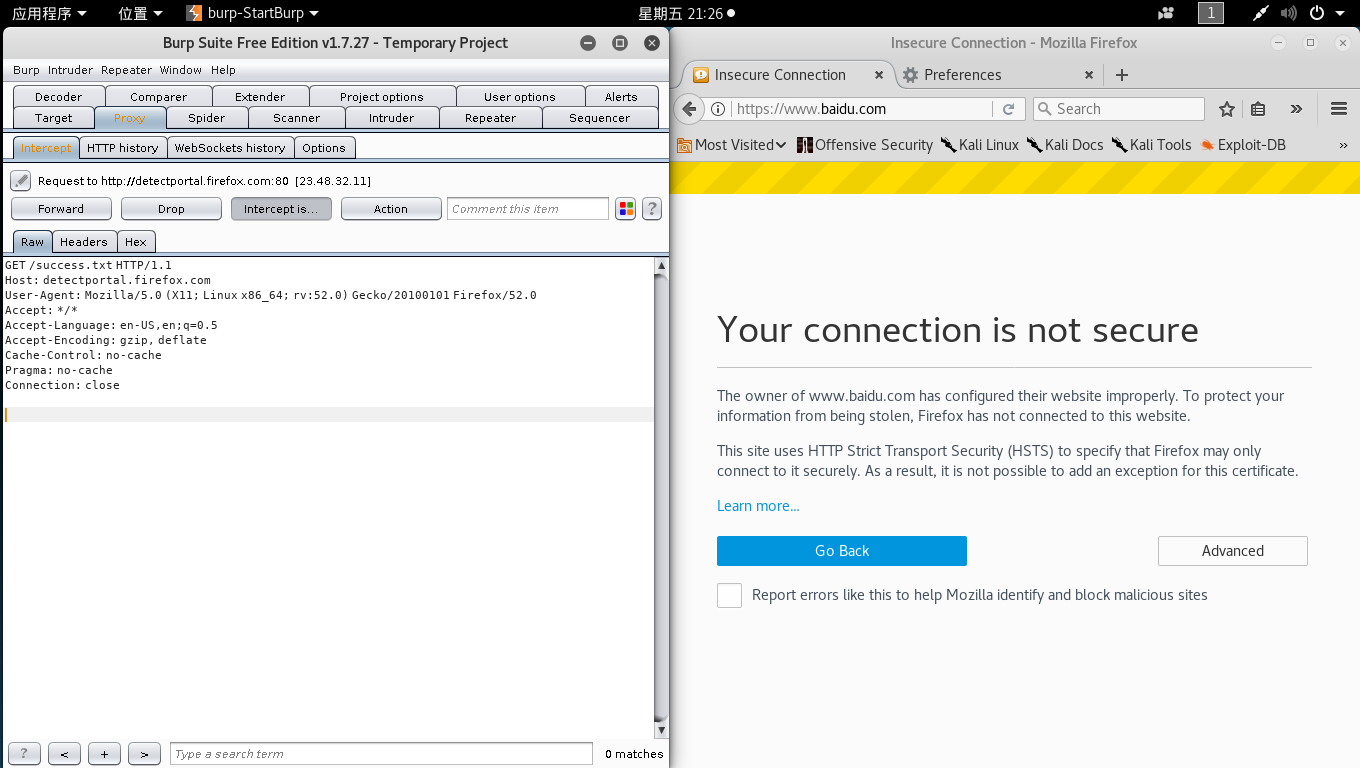Close the Preferences tab
This screenshot has height=768, width=1360.
[x=1089, y=75]
